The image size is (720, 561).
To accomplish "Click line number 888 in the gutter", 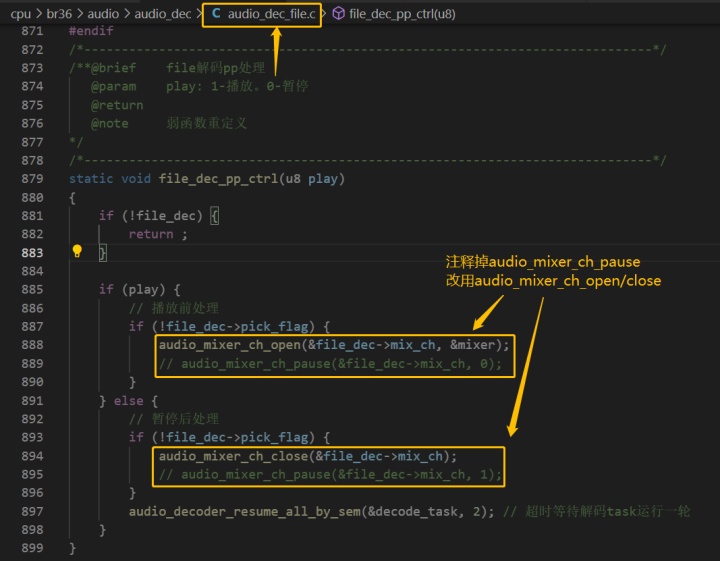I will click(x=32, y=345).
